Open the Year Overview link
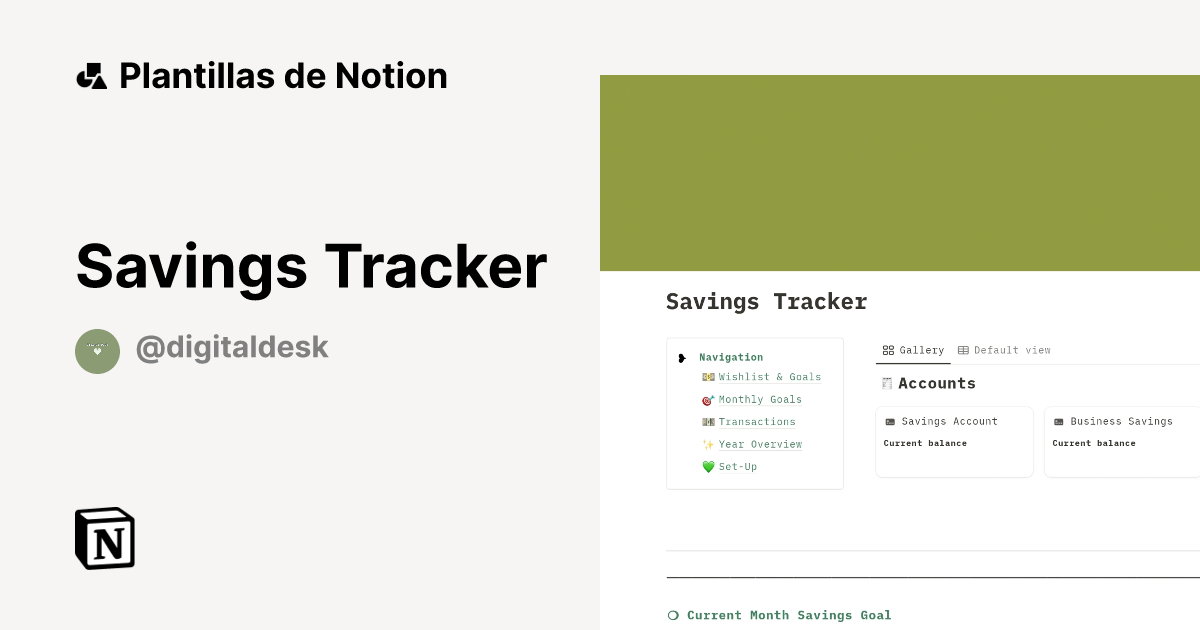The image size is (1200, 630). [760, 444]
